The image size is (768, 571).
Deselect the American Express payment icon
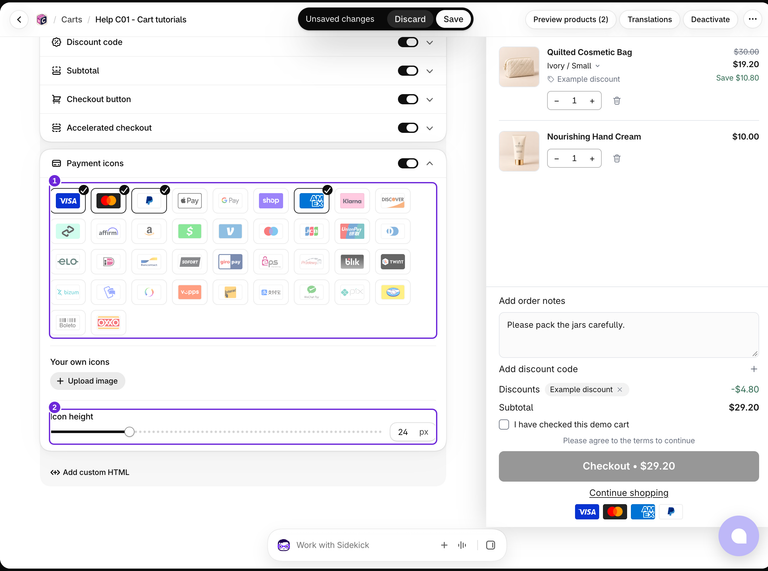312,201
